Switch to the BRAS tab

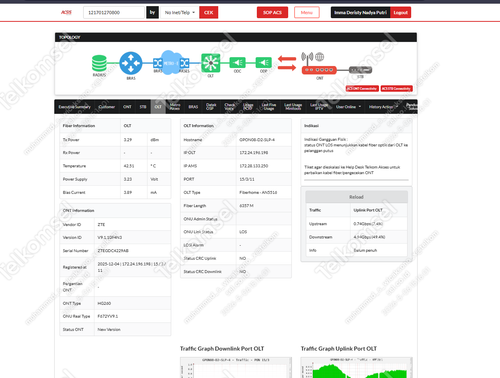click(x=193, y=107)
